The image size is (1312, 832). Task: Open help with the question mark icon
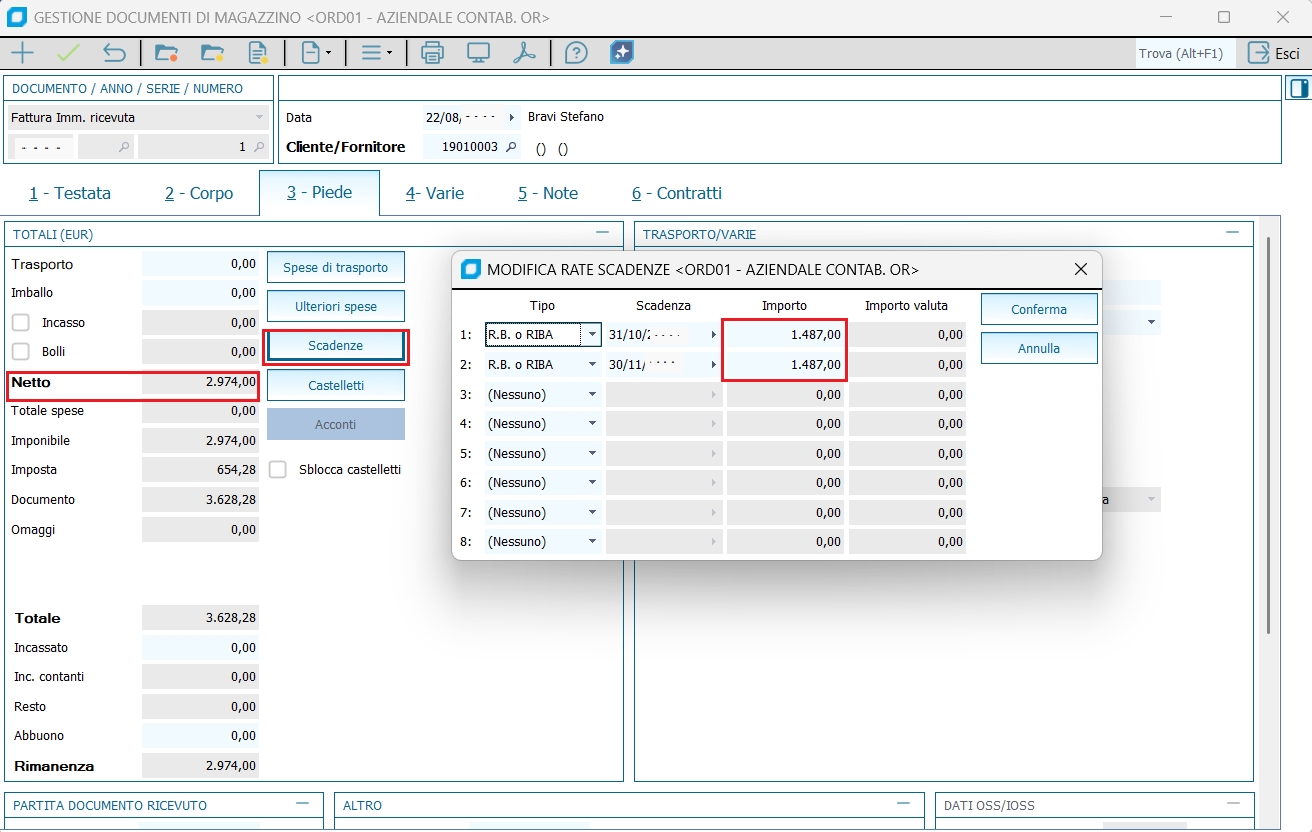pos(575,53)
